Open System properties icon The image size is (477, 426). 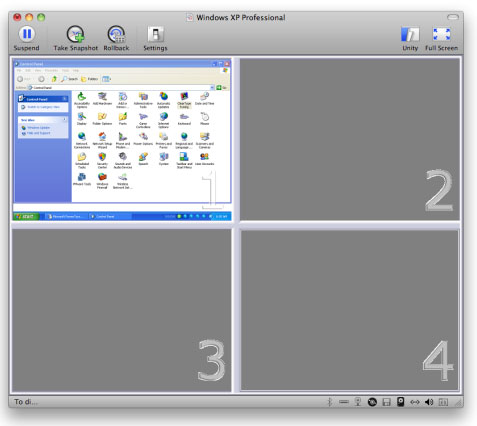click(163, 159)
